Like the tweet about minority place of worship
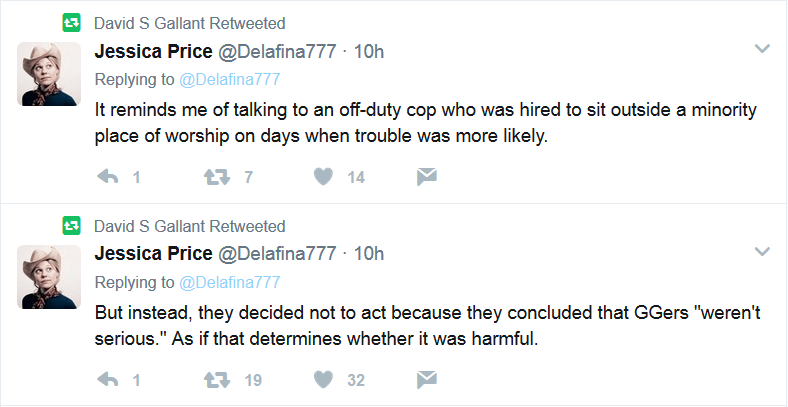Screen dimensions: 788x407 tap(323, 177)
